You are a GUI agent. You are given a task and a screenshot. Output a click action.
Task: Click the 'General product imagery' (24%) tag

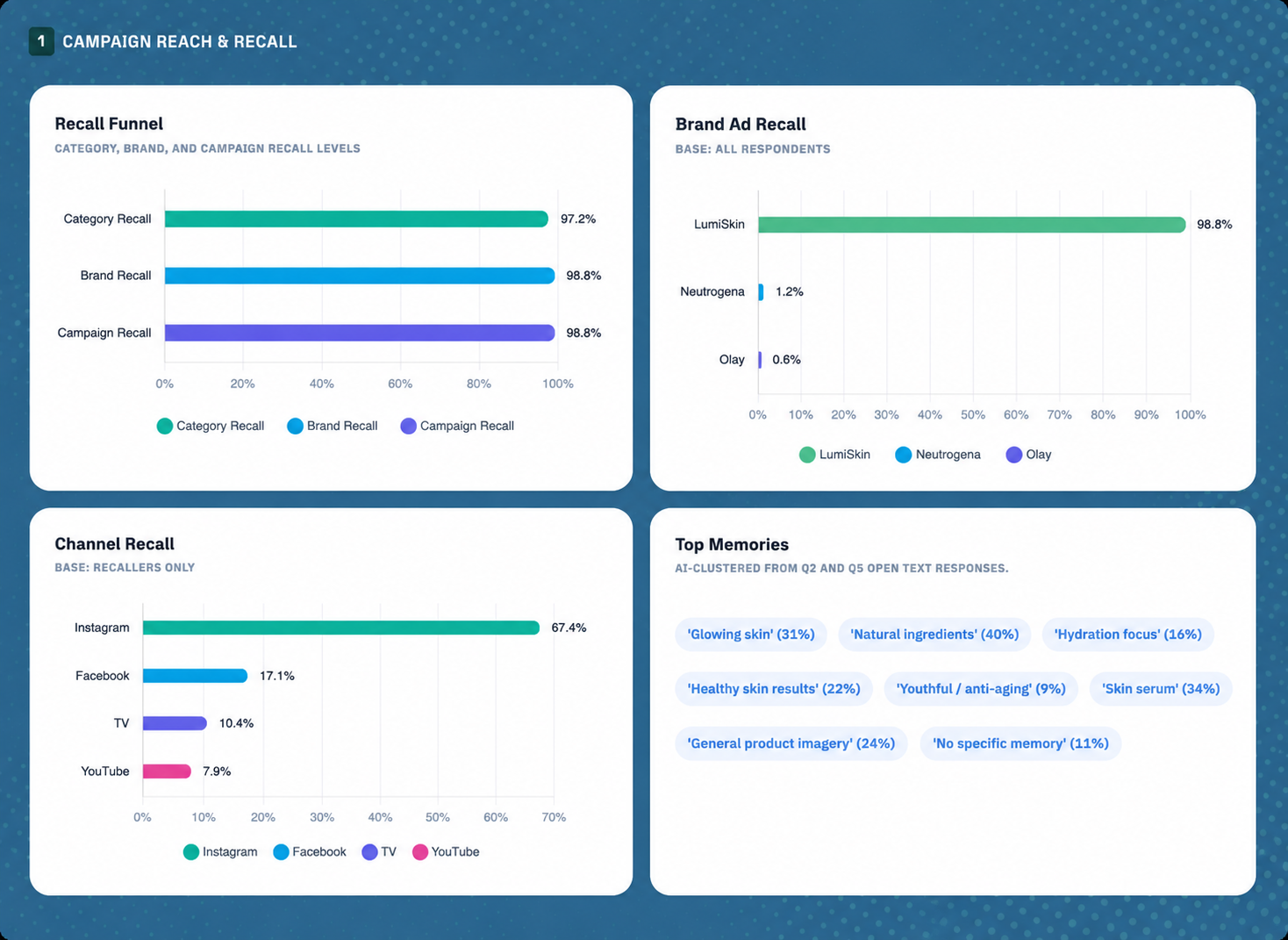tap(791, 743)
